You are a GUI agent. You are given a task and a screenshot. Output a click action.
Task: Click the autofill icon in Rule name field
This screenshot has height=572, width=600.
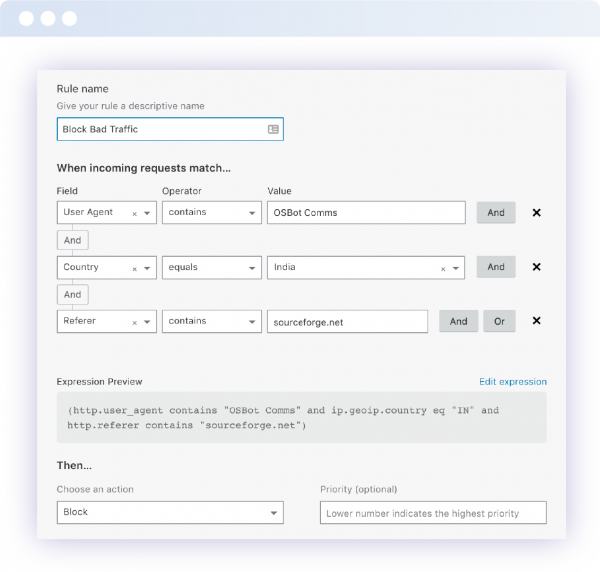pyautogui.click(x=273, y=129)
